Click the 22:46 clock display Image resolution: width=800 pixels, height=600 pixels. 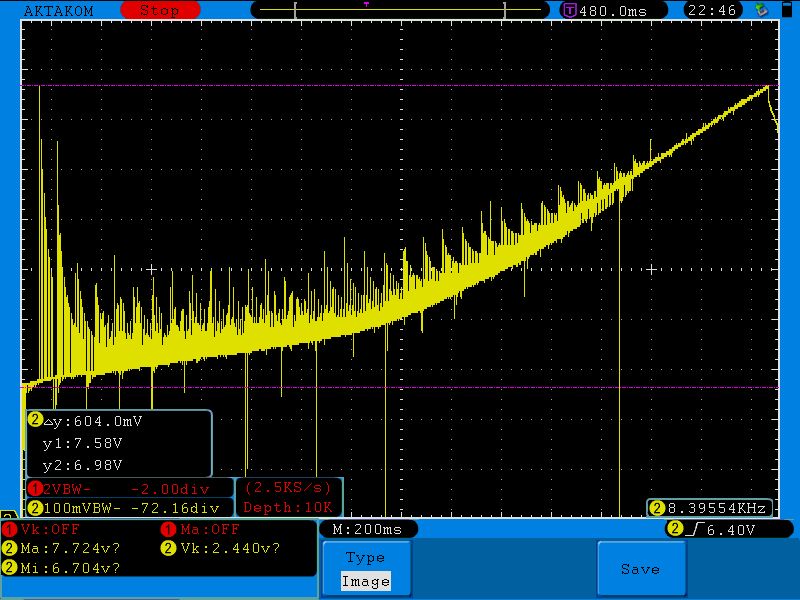click(x=712, y=10)
